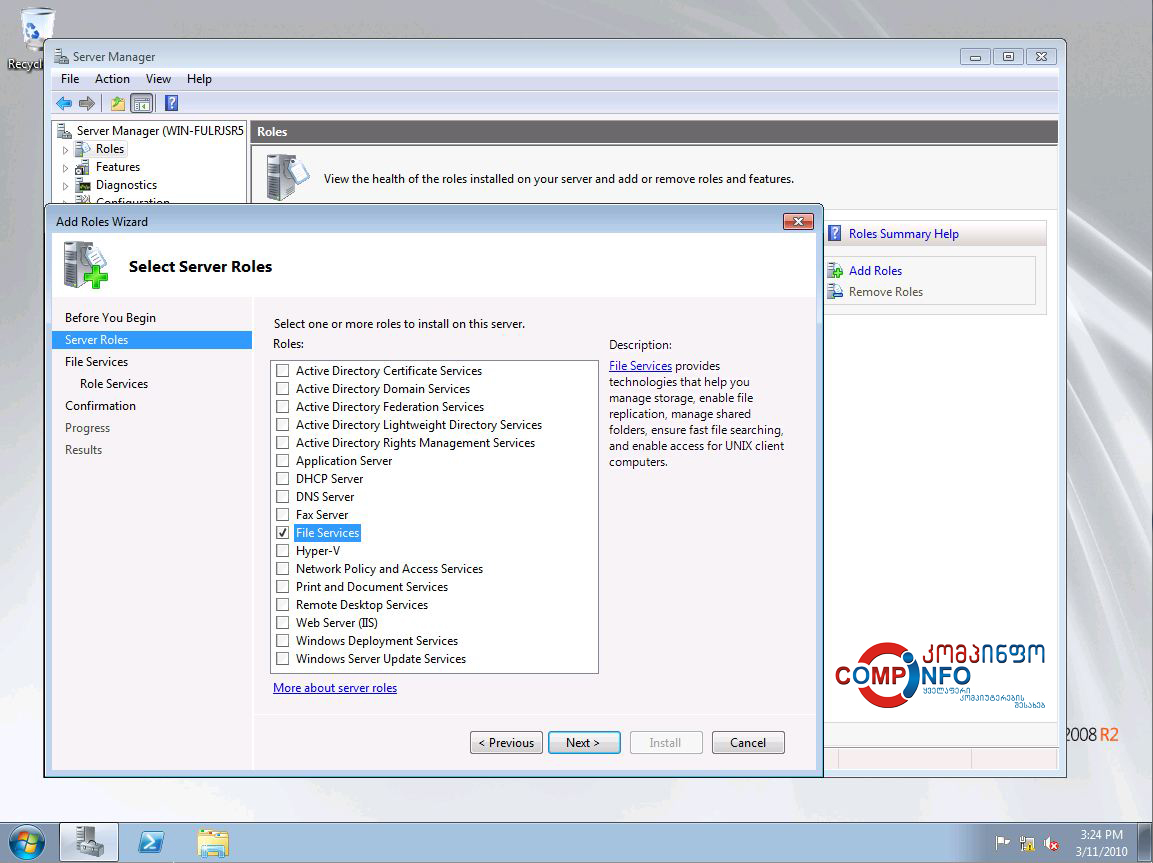Click the Add Roles link in Server Manager
Viewport: 1153px width, 863px height.
click(875, 271)
